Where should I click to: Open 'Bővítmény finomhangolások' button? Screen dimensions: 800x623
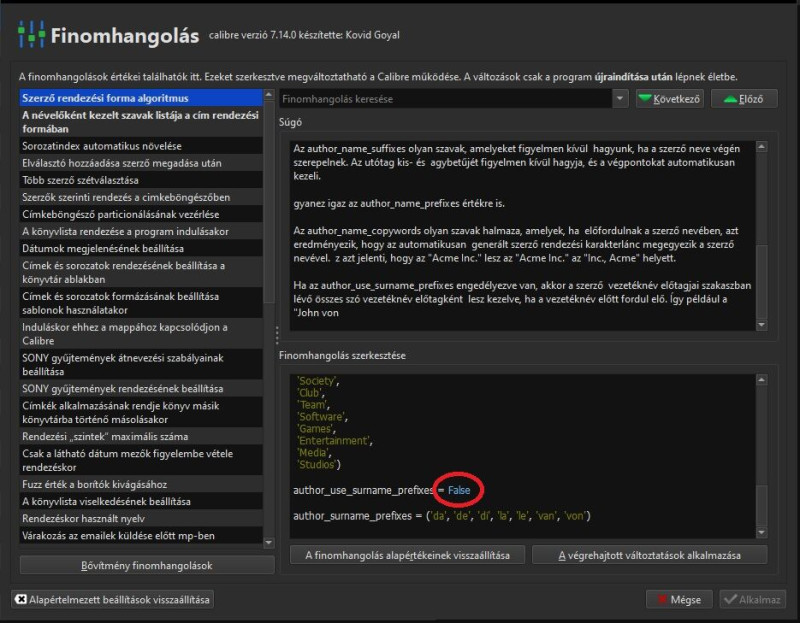[x=147, y=565]
